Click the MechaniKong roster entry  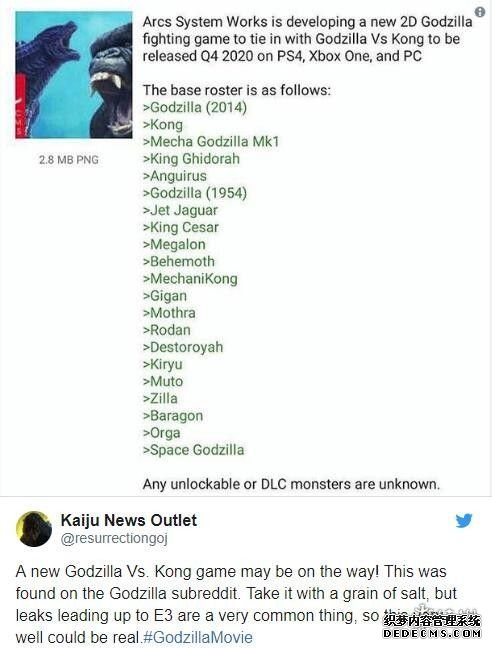tap(190, 279)
